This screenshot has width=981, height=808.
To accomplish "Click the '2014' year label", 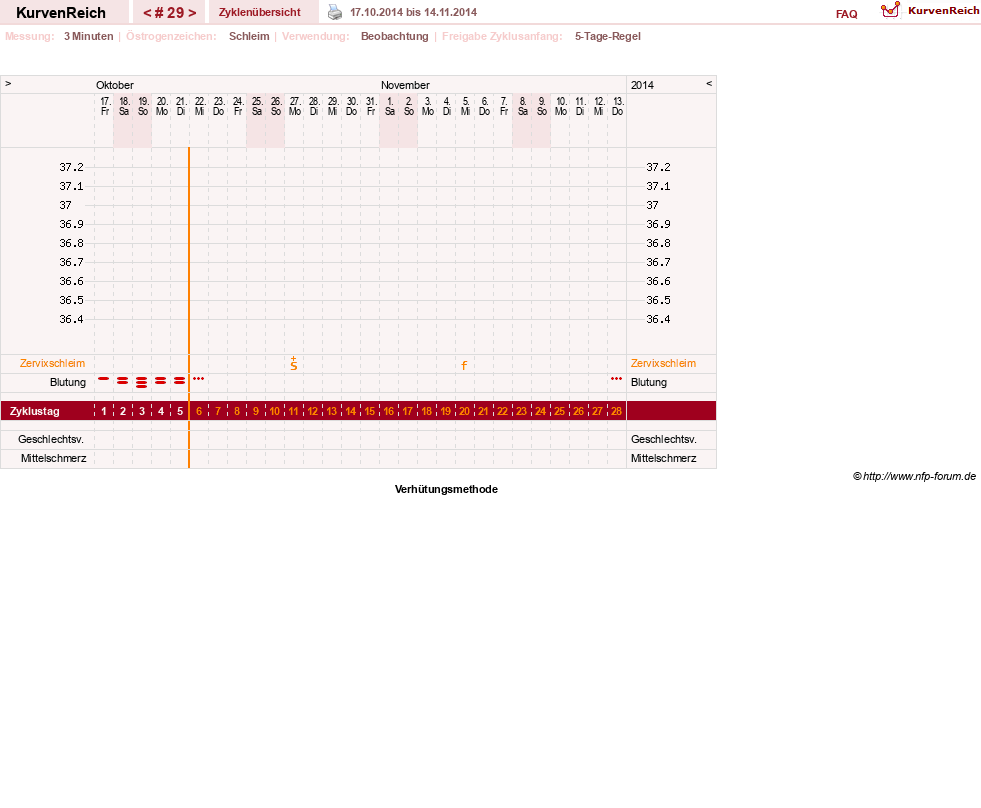I will coord(642,85).
